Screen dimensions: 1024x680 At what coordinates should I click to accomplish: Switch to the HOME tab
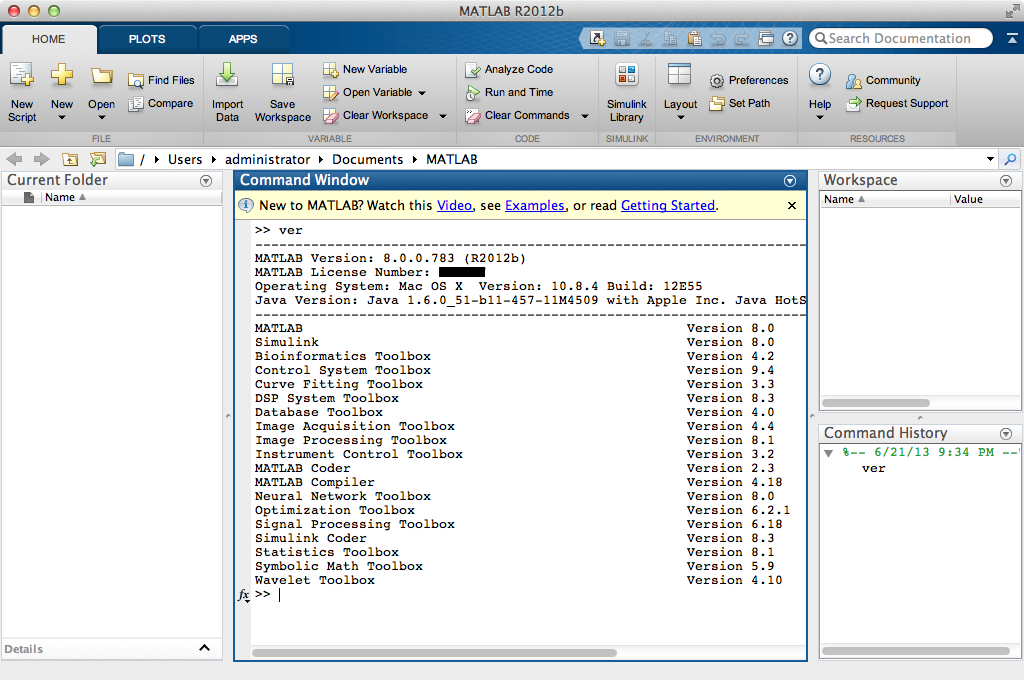pos(48,39)
